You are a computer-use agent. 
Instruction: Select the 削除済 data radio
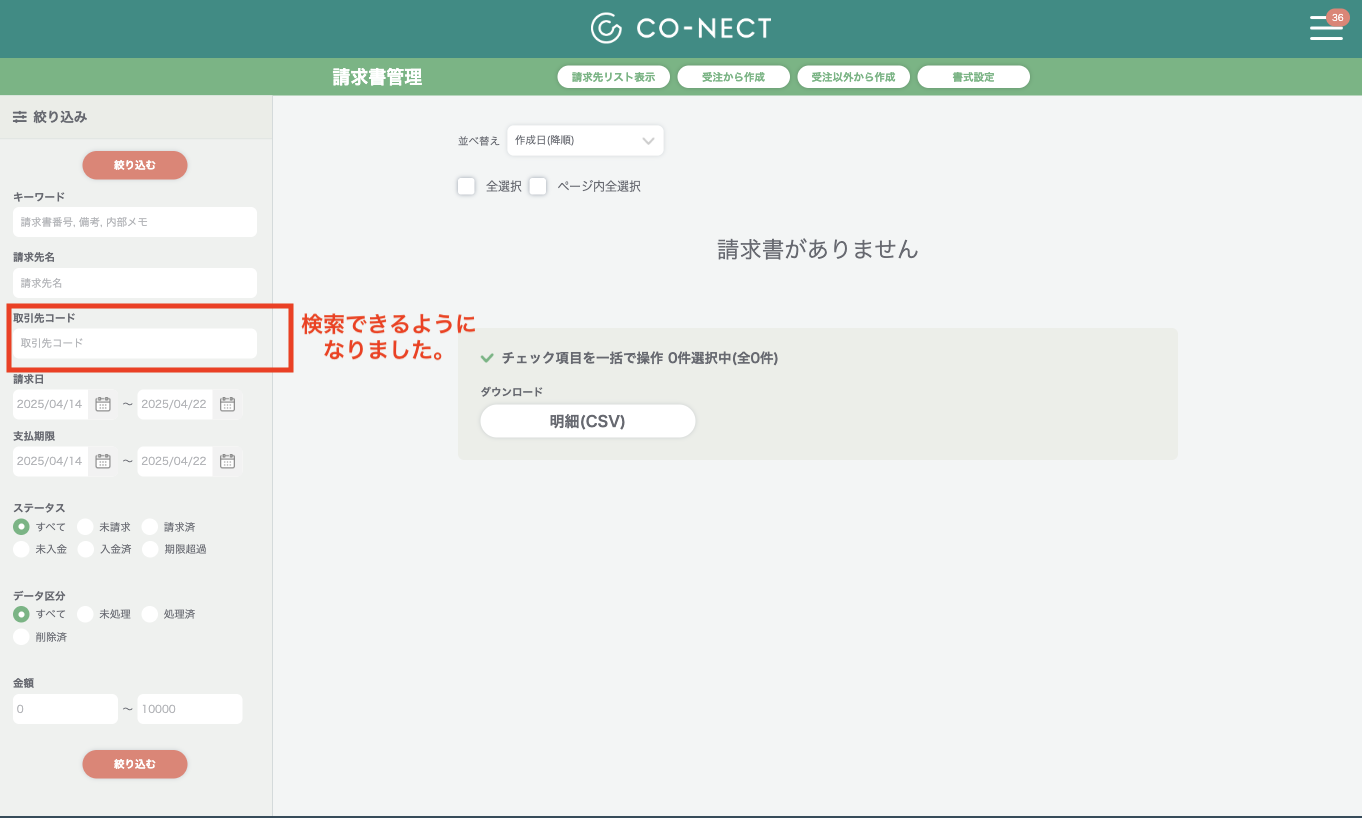pos(21,637)
